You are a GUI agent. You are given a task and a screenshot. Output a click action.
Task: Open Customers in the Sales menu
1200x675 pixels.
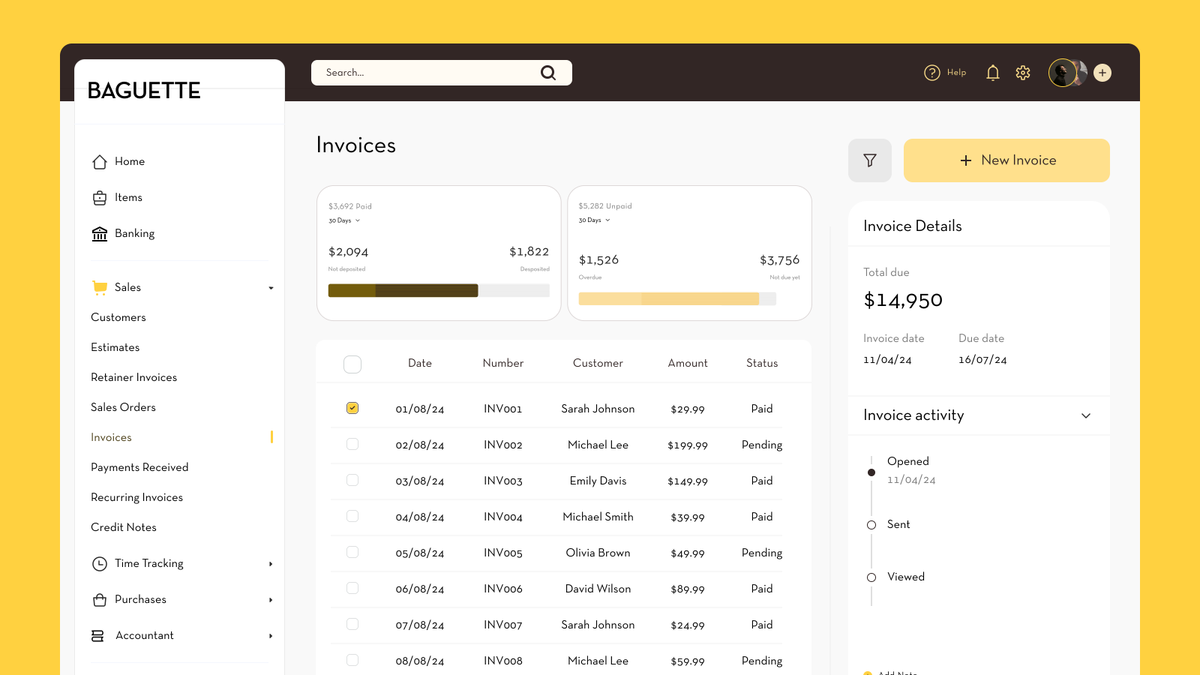click(118, 318)
